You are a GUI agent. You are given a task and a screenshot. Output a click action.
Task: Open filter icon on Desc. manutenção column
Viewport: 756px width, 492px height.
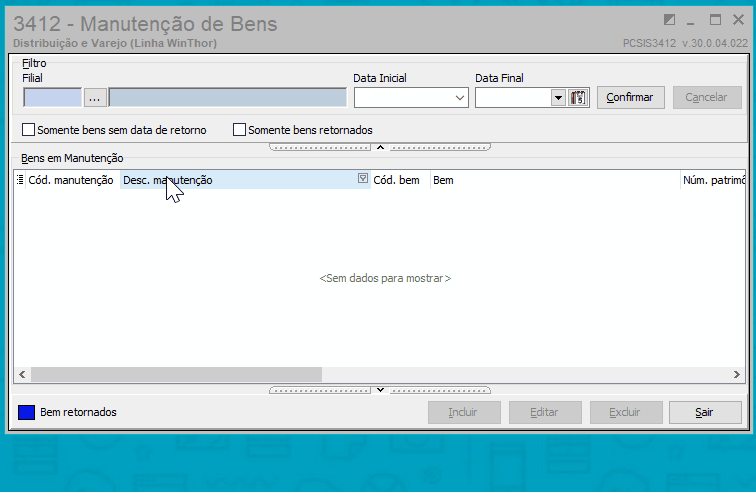pyautogui.click(x=363, y=178)
